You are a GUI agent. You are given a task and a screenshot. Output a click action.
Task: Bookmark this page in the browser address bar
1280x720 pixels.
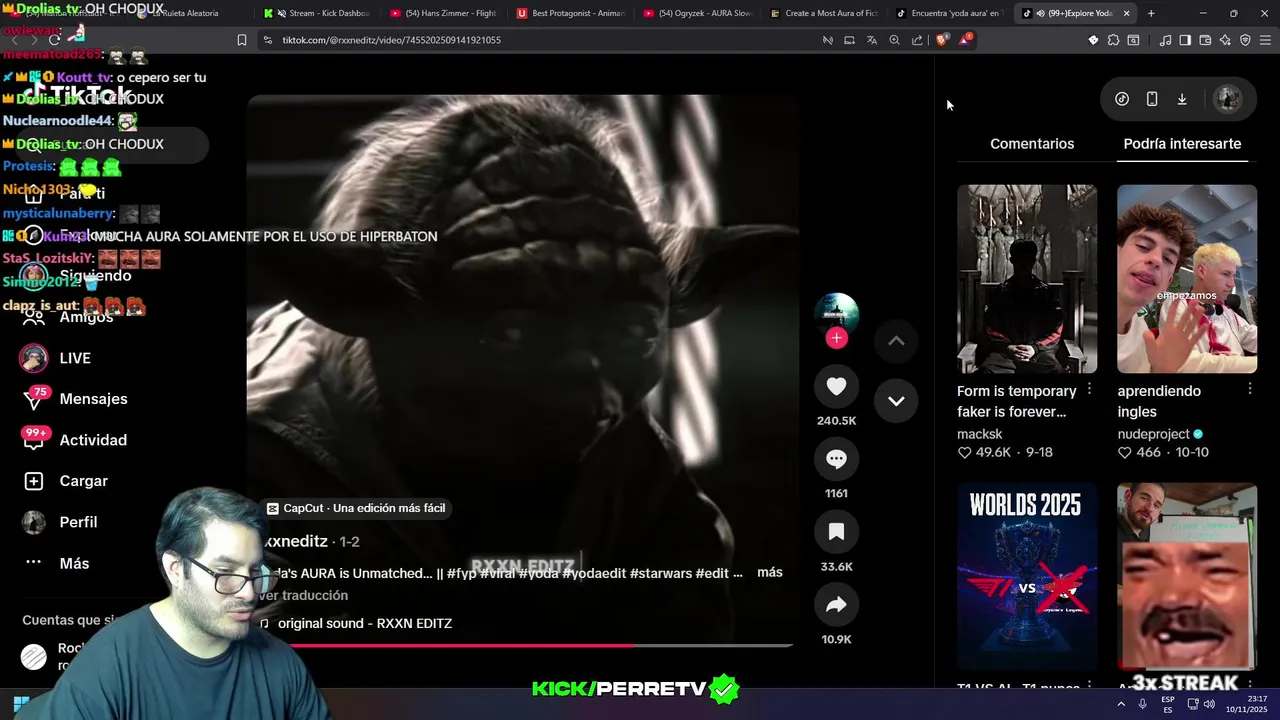coord(242,40)
